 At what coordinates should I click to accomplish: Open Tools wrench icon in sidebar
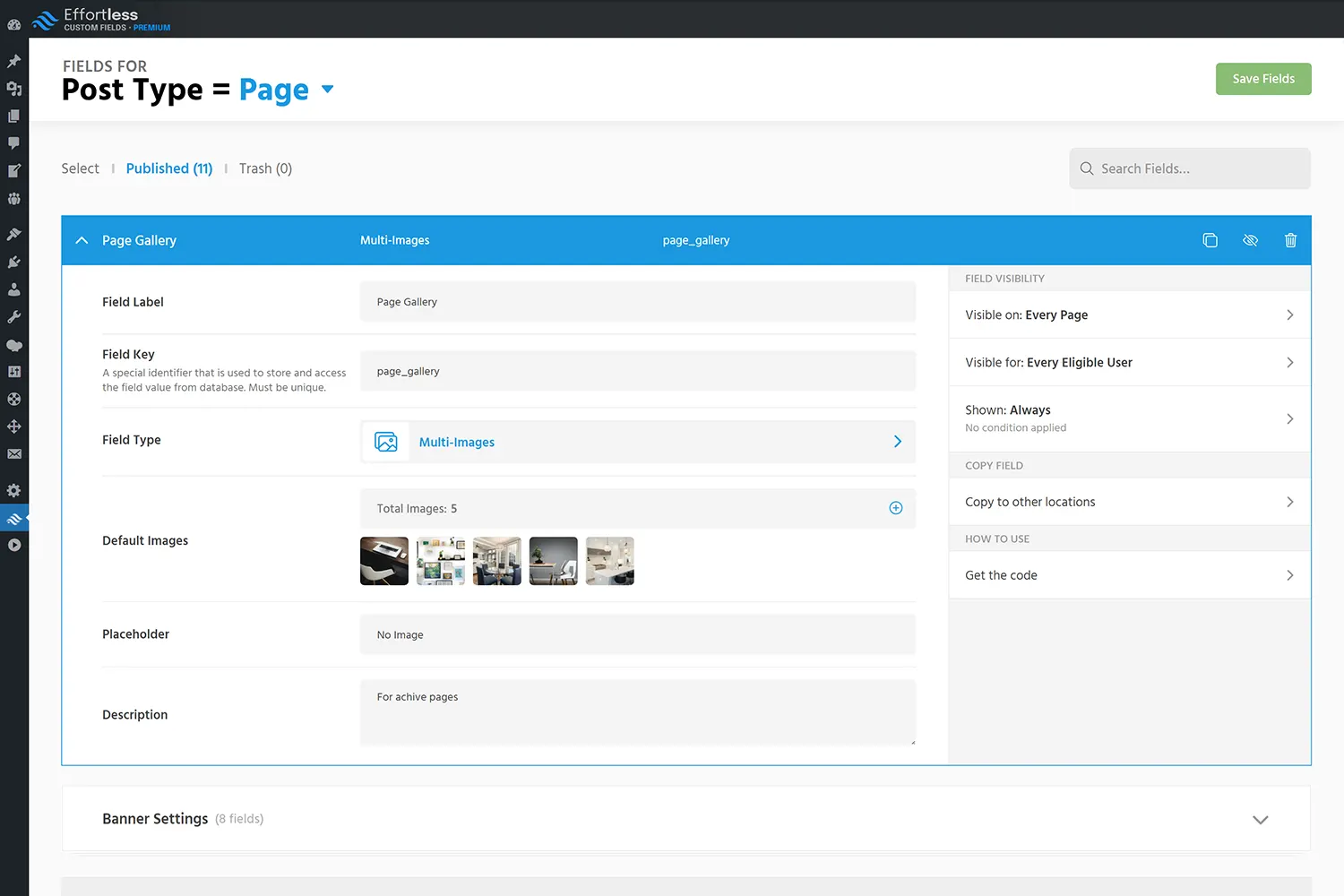pos(14,317)
